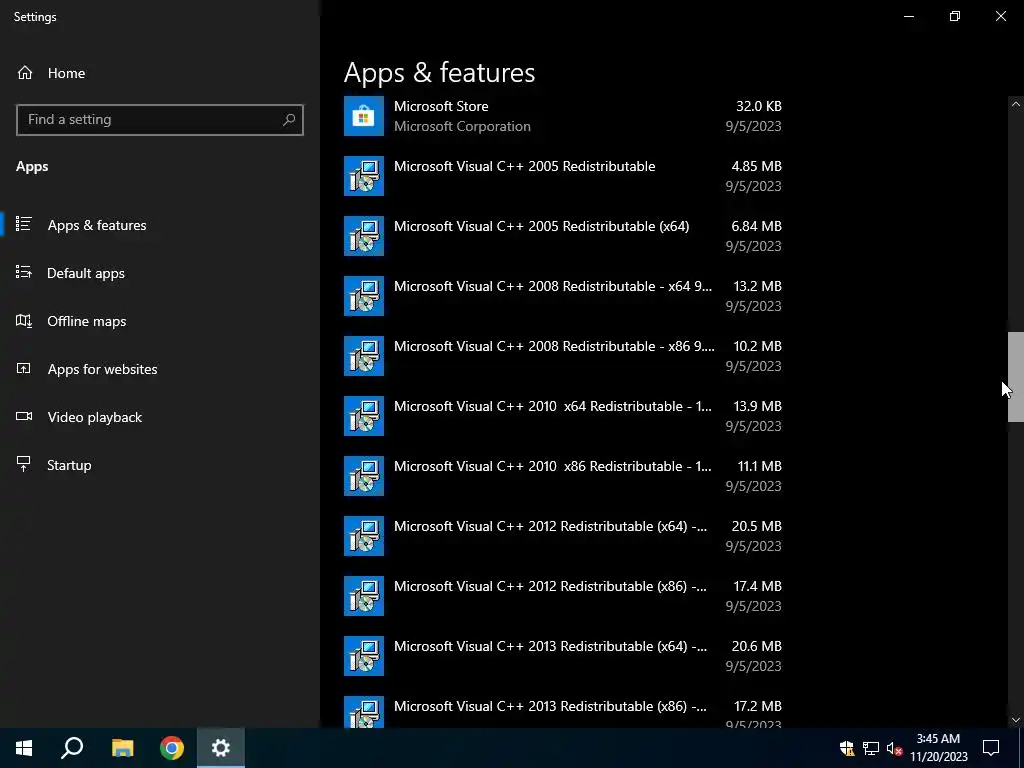Screen dimensions: 1024x768
Task: Click the Apps for websites sidebar icon
Action: (x=24, y=369)
